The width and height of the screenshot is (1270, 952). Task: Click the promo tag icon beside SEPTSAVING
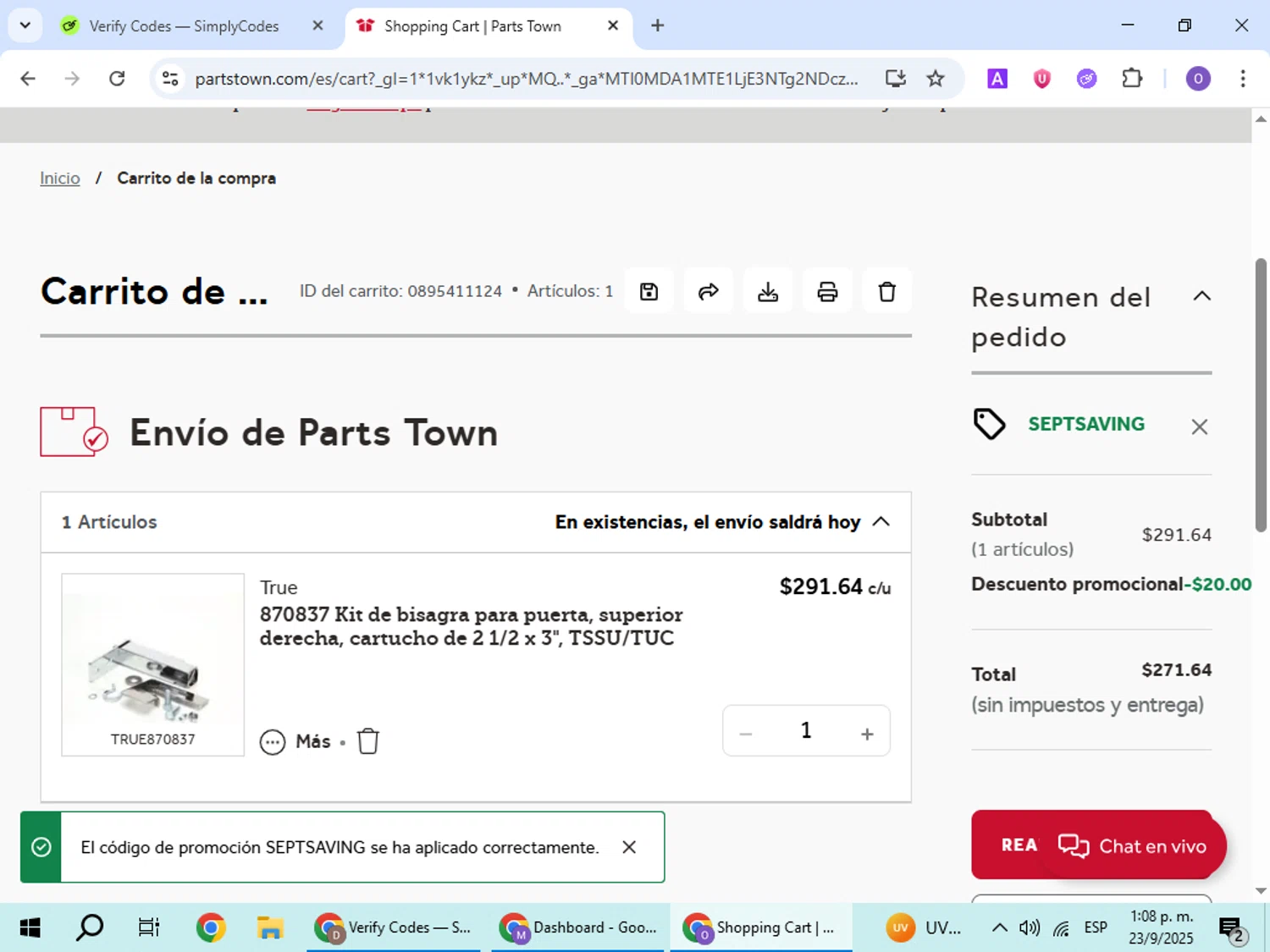tap(989, 424)
